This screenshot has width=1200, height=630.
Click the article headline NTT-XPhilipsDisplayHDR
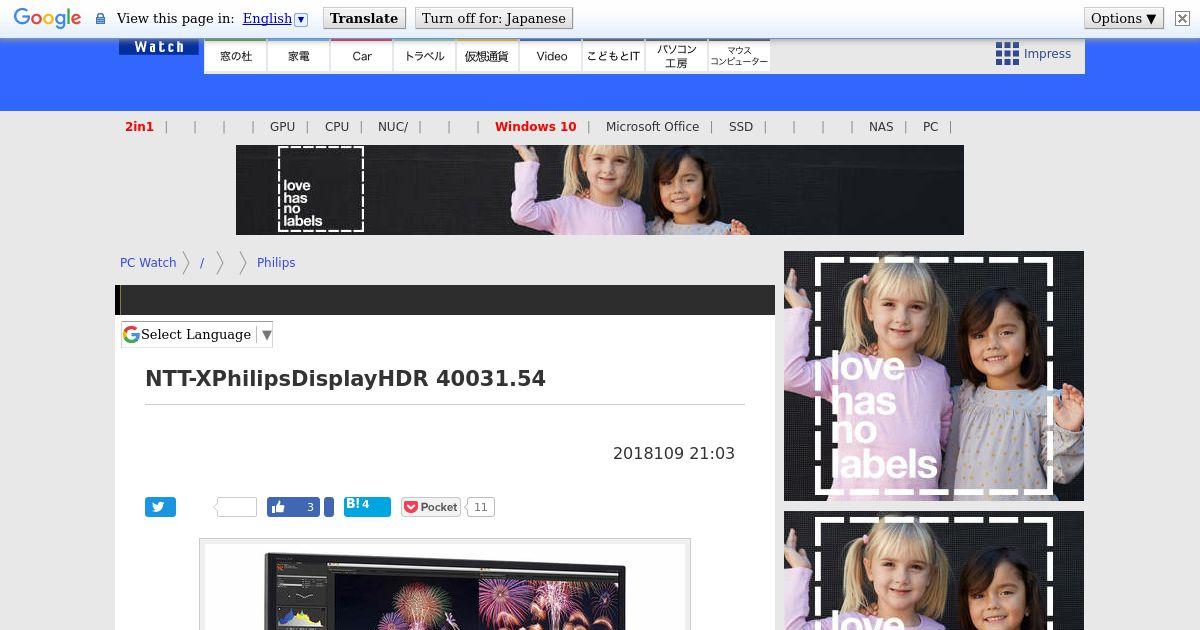click(x=345, y=379)
